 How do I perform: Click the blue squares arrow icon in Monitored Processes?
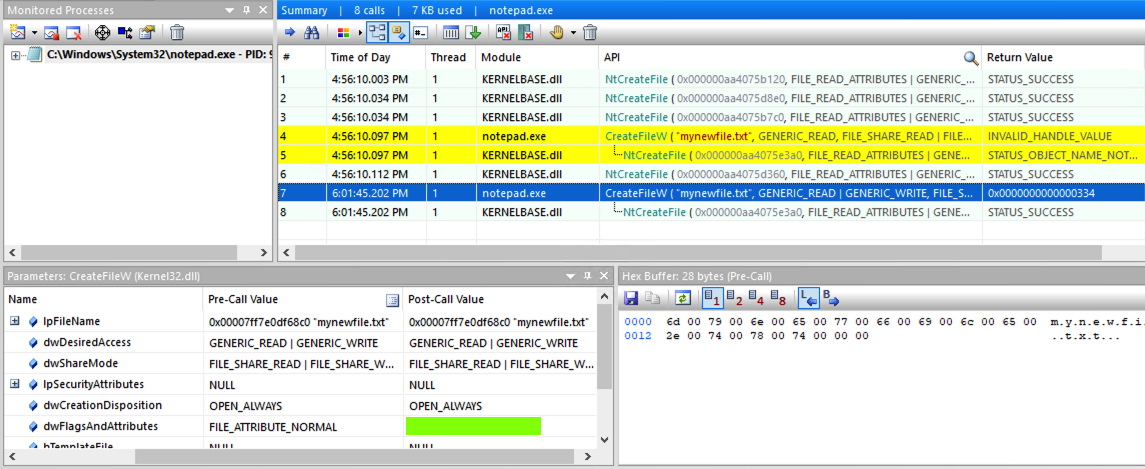click(x=125, y=32)
